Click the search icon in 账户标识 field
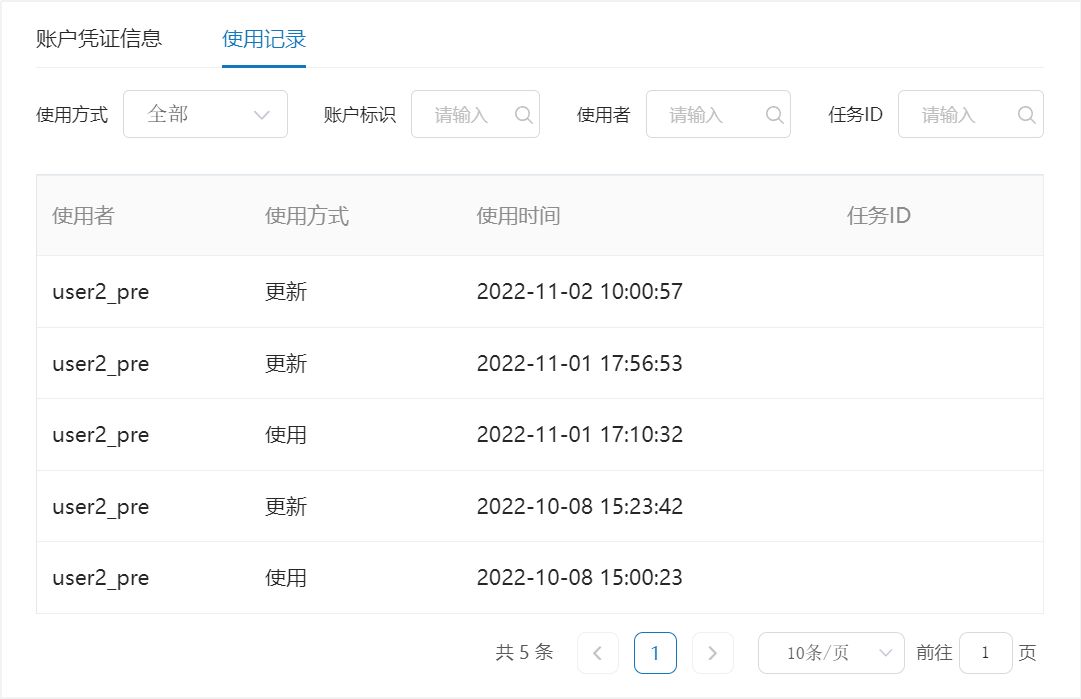 [x=523, y=115]
